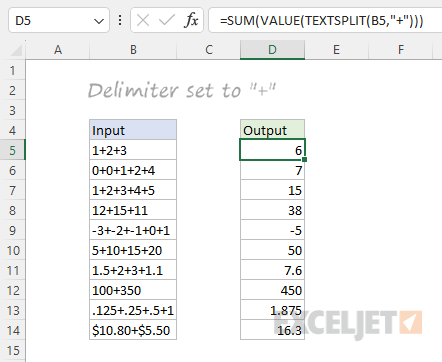Select row 6 header
This screenshot has width=442, height=362.
(13, 170)
